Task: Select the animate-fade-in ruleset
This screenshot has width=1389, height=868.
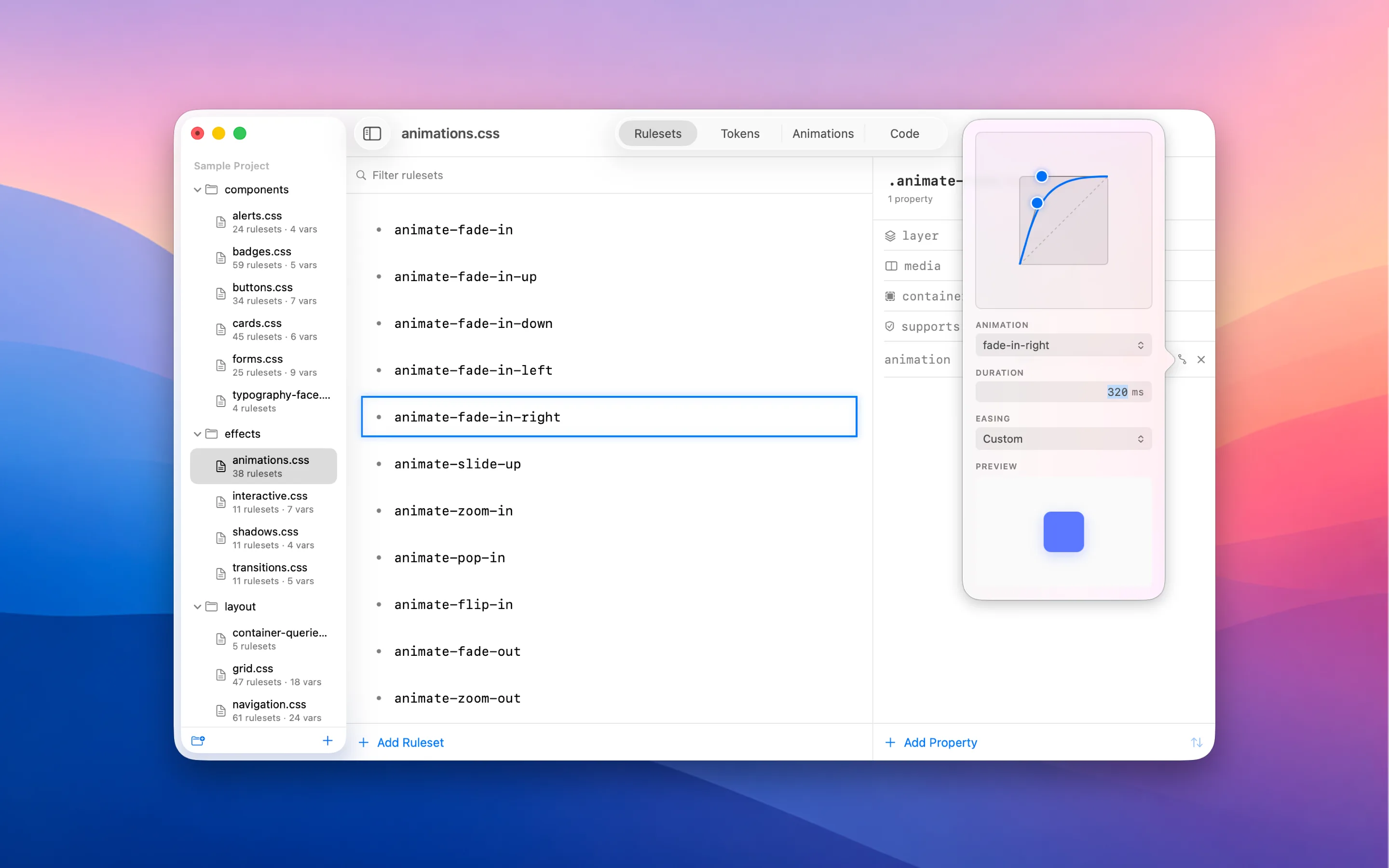Action: pos(609,230)
